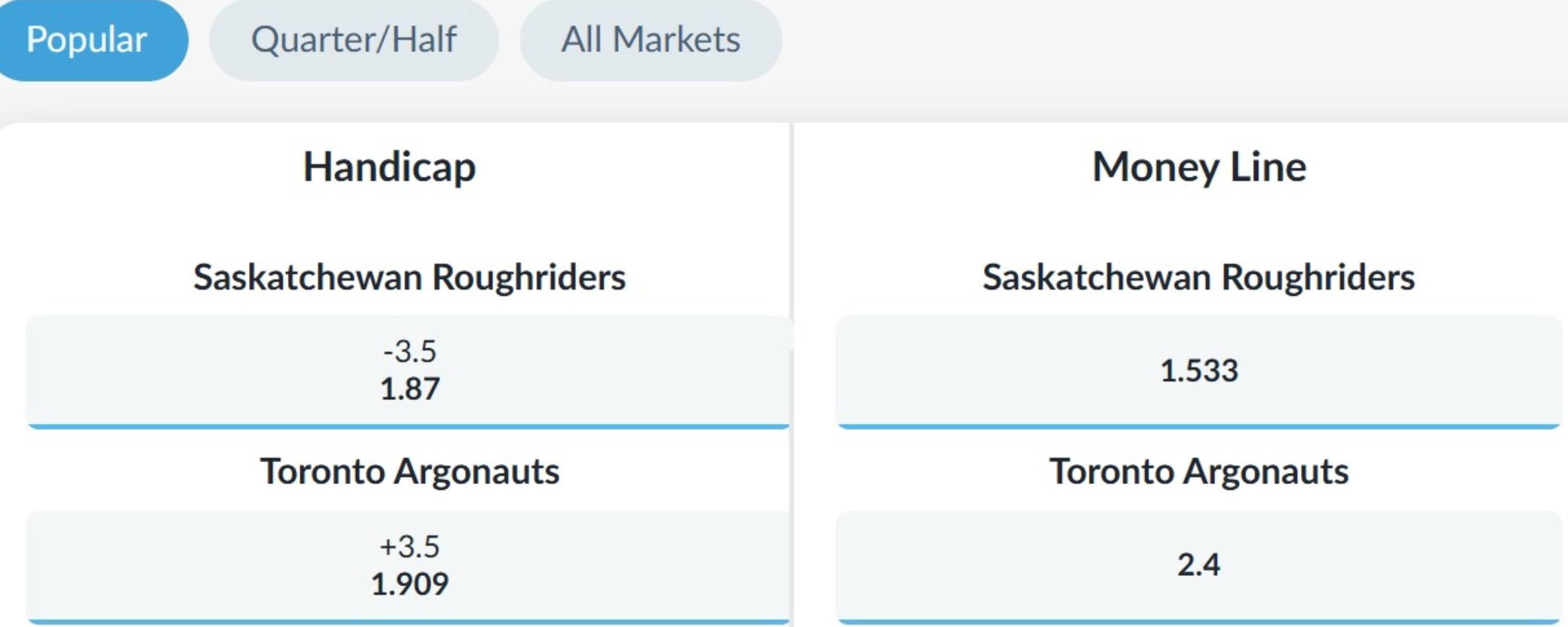The height and width of the screenshot is (627, 1568).
Task: Click Toronto Argonauts label under Money Line
Action: [1199, 472]
